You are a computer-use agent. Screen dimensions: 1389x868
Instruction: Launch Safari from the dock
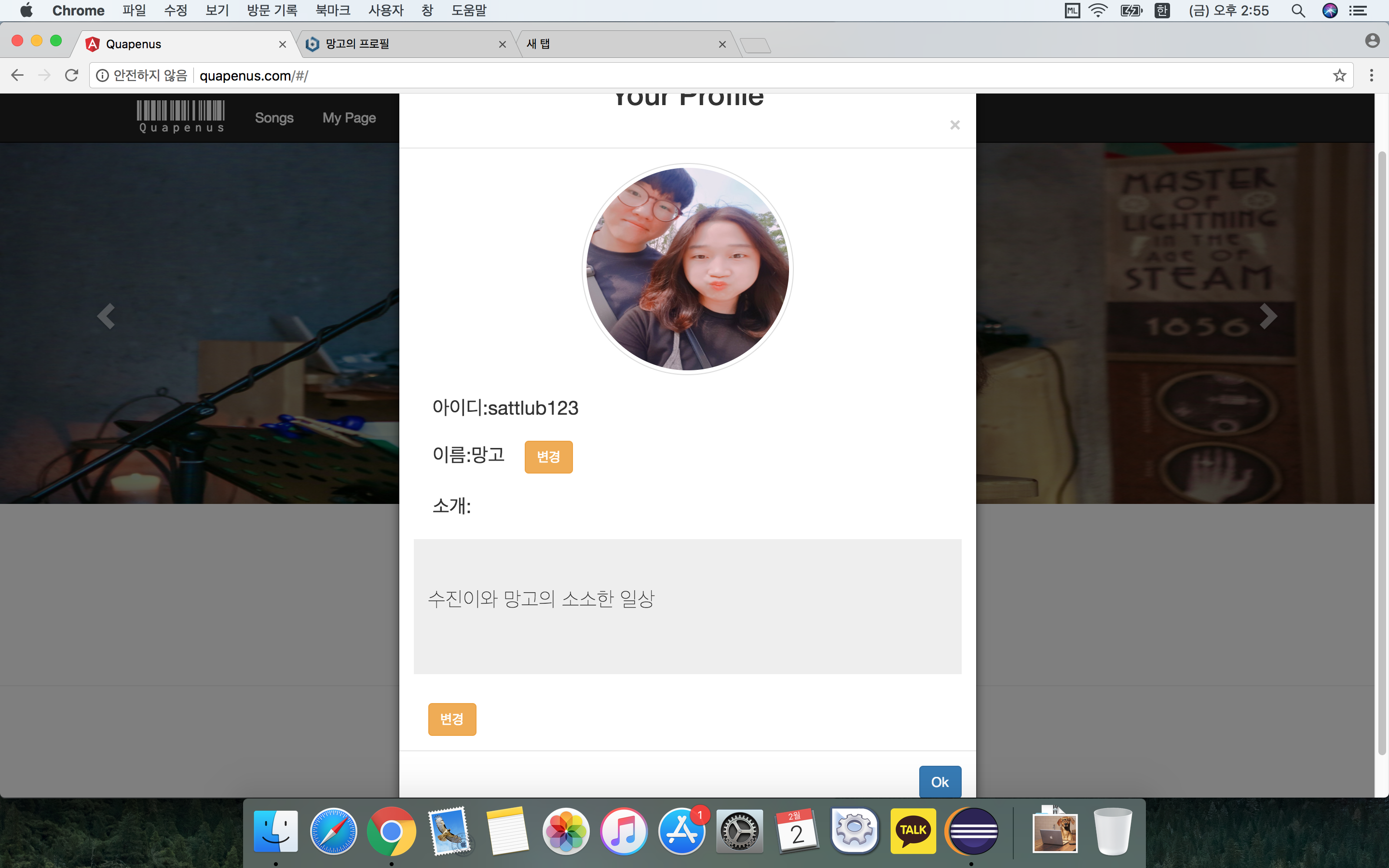(333, 831)
